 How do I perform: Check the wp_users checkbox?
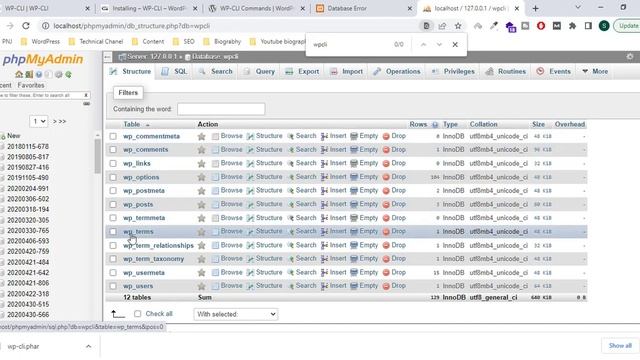click(x=113, y=286)
